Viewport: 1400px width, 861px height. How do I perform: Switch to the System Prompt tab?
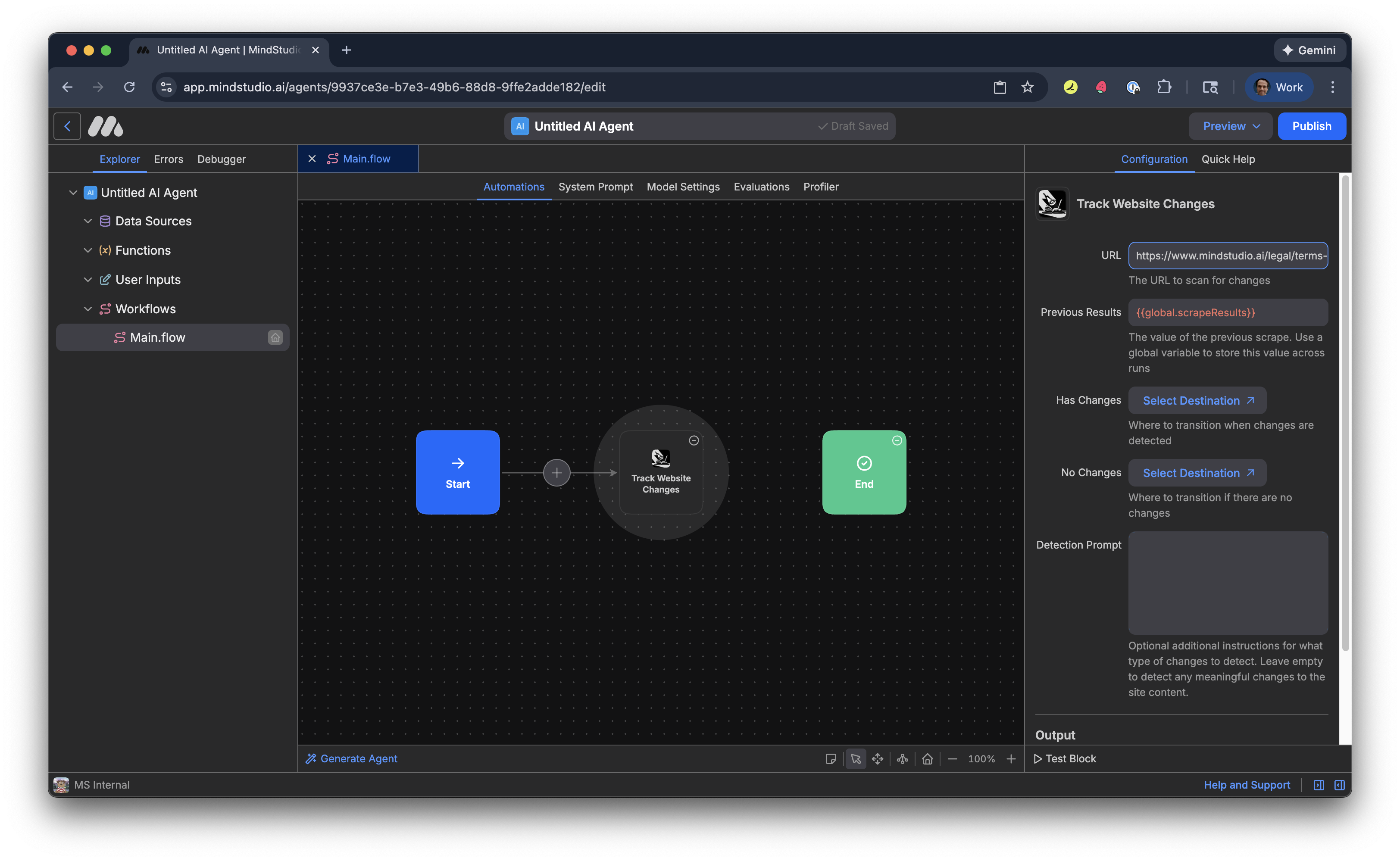(x=595, y=187)
